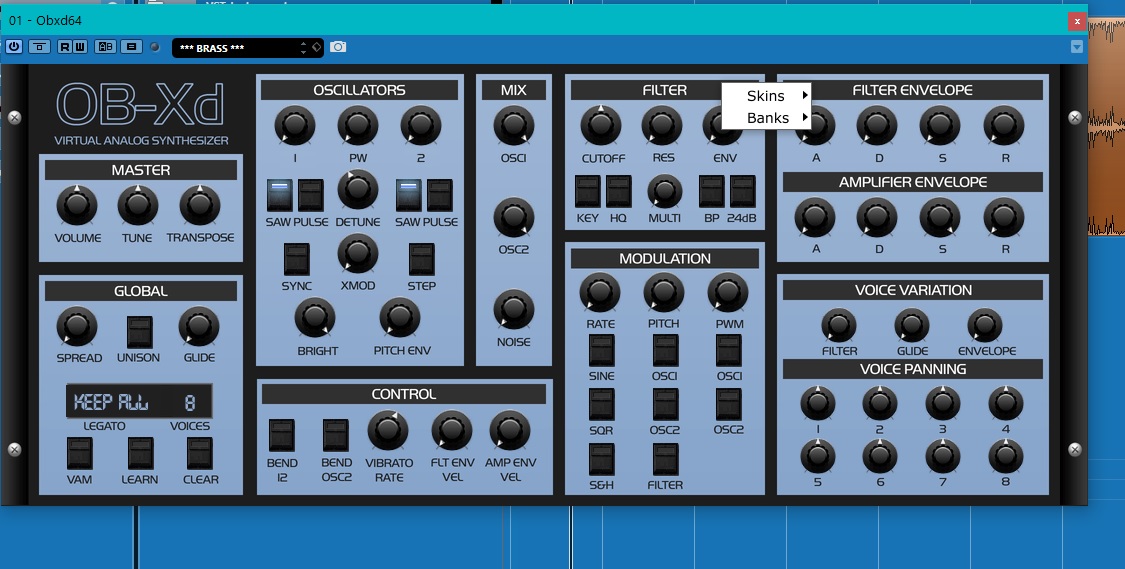Toggle filter BP switch
1125x569 pixels.
coord(712,192)
